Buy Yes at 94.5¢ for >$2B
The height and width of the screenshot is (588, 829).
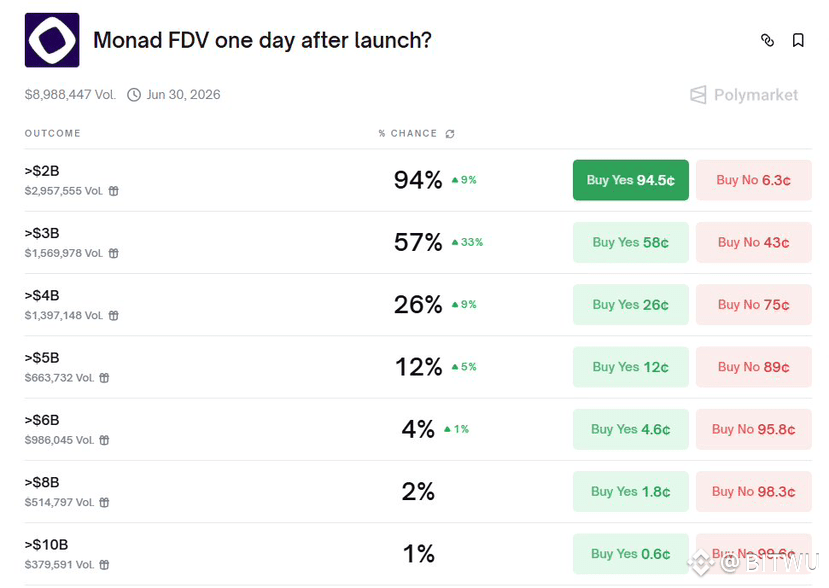[630, 180]
